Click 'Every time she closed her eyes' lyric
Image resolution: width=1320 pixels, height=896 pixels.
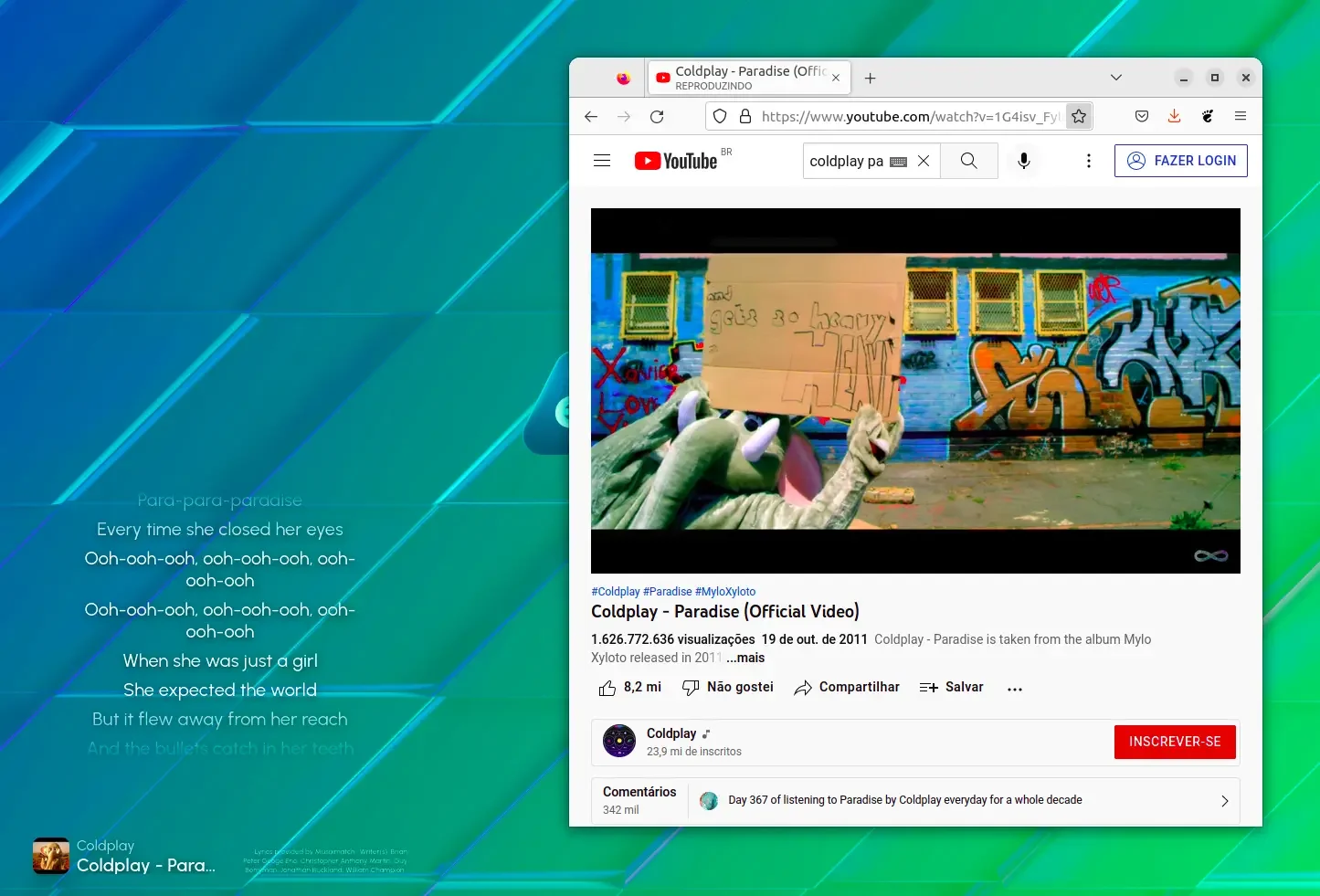coord(220,529)
